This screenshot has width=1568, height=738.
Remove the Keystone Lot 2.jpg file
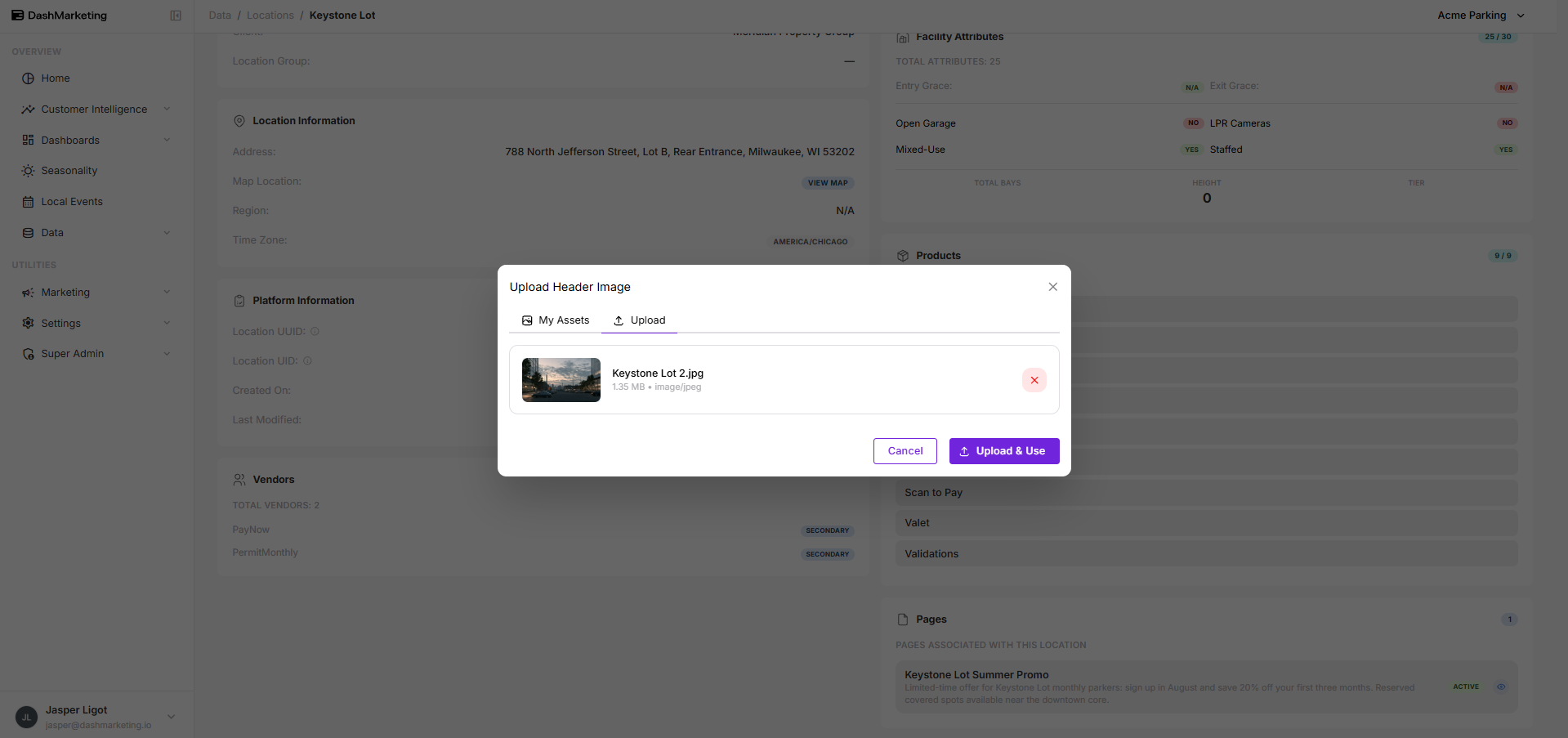point(1034,380)
